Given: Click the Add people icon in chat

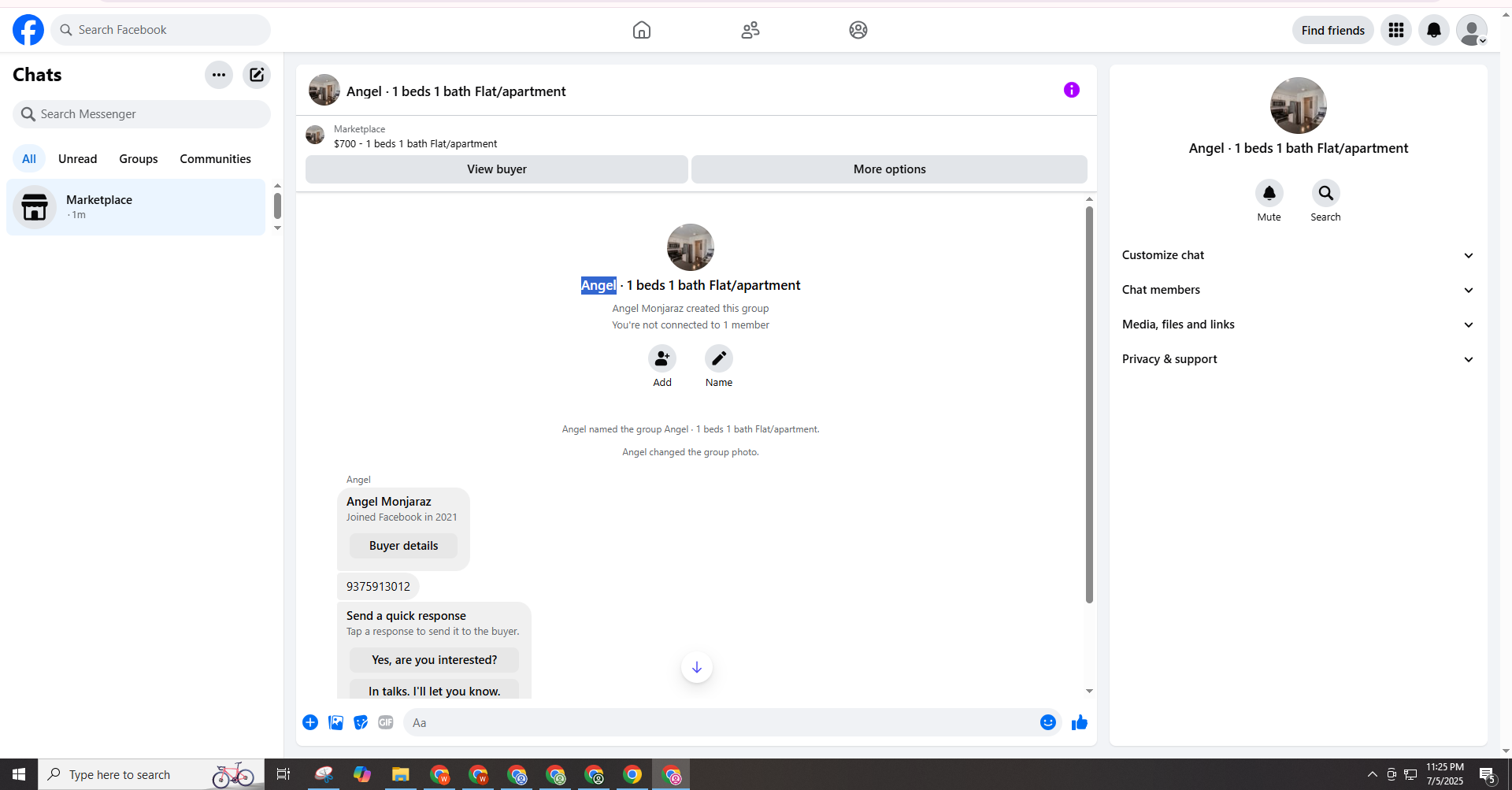Looking at the screenshot, I should coord(662,358).
